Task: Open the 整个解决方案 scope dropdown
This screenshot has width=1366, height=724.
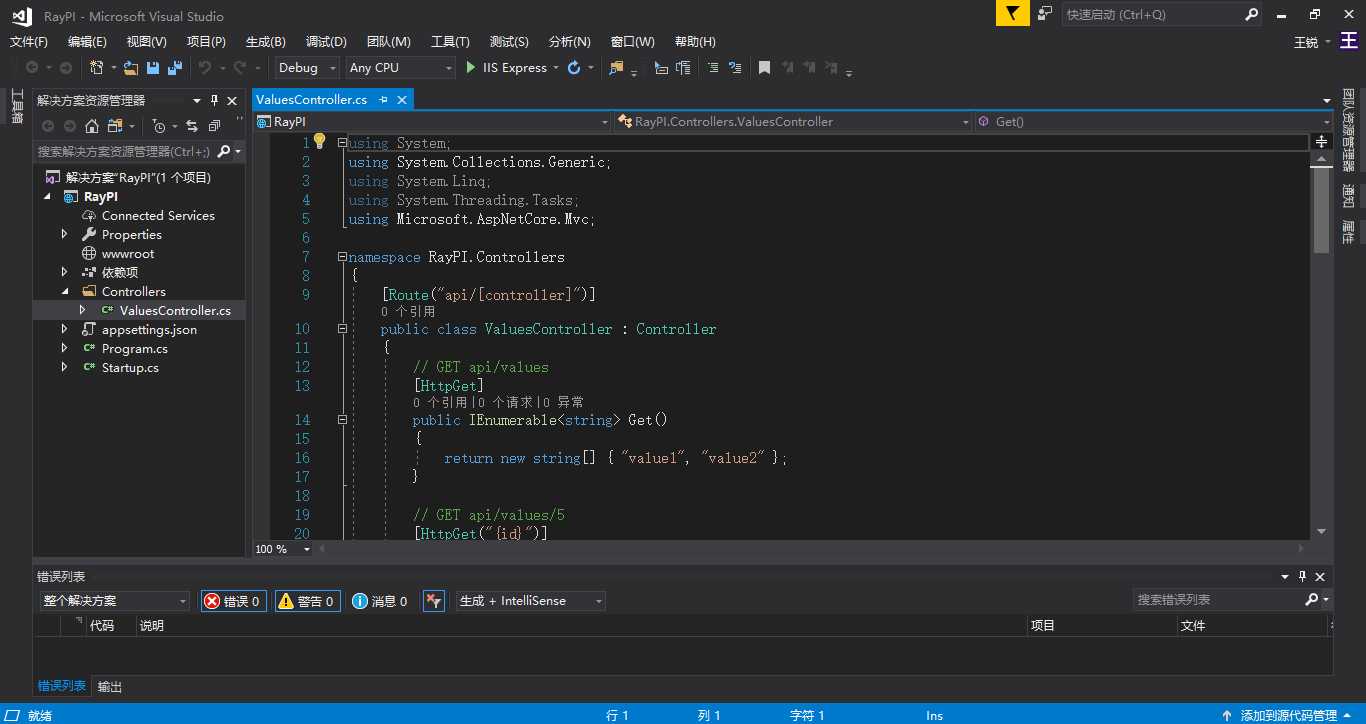Action: coord(114,601)
